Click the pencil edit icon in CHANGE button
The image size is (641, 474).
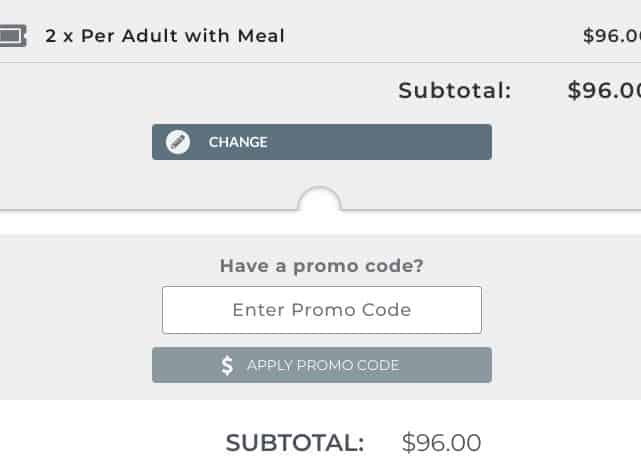point(177,142)
